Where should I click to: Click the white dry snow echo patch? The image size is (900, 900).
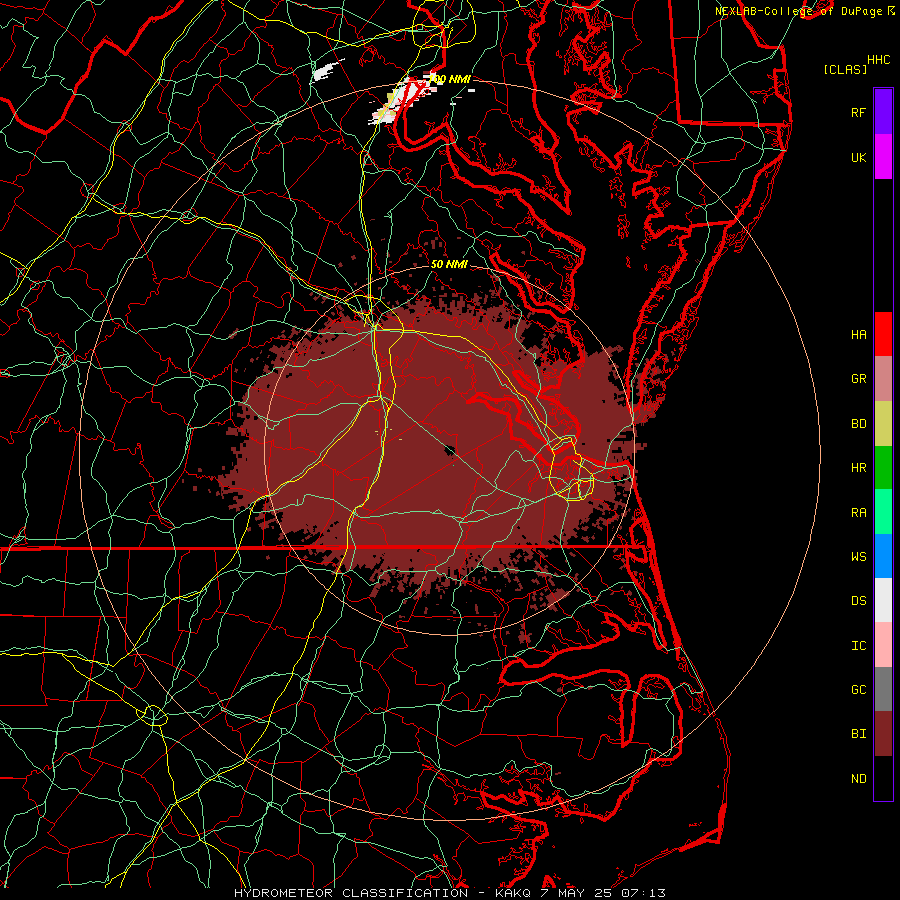[x=327, y=71]
